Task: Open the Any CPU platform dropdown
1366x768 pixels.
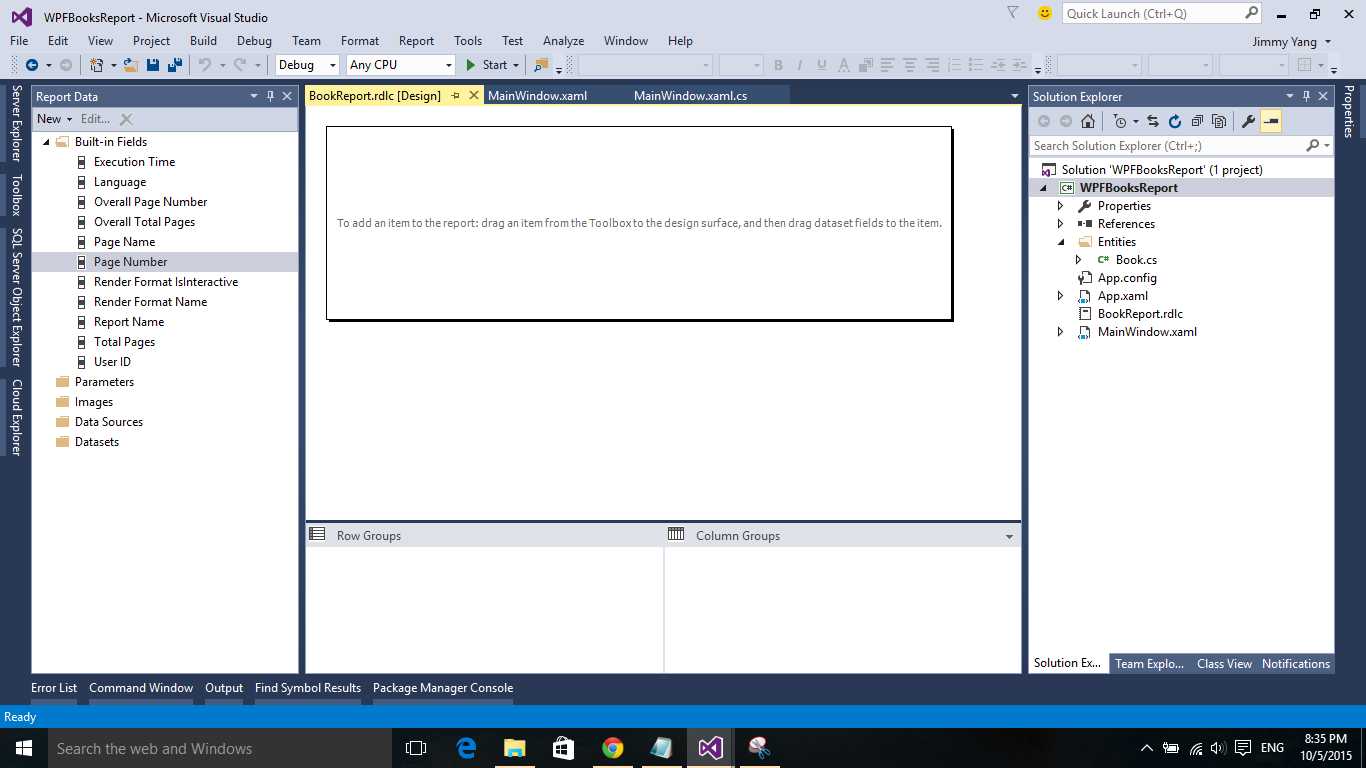Action: click(x=401, y=65)
